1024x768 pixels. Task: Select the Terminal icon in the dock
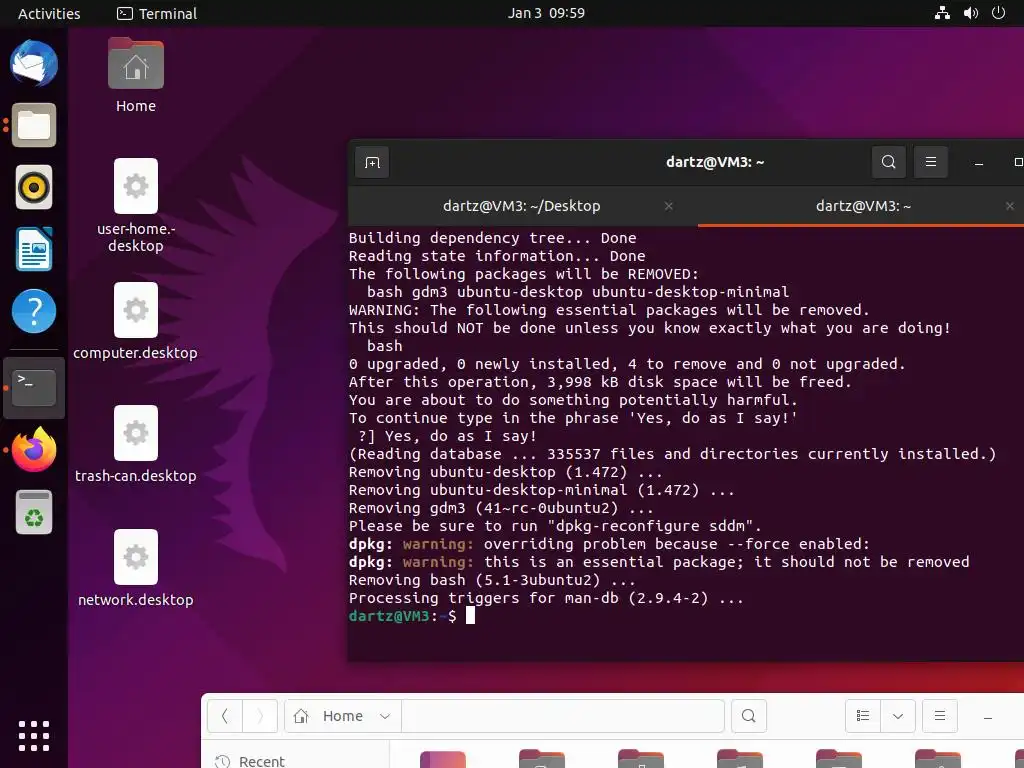pyautogui.click(x=34, y=387)
